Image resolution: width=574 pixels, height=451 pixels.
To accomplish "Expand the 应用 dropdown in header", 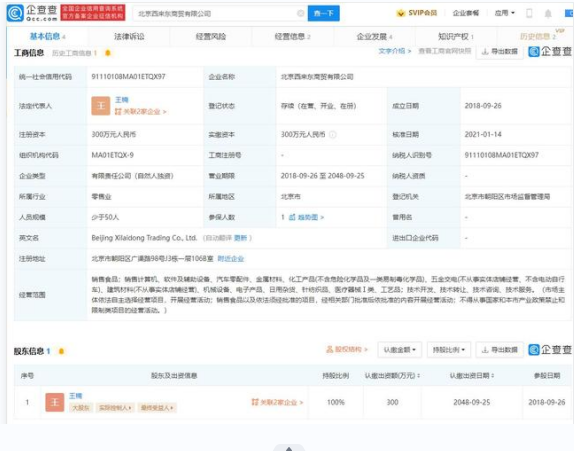I will coord(504,13).
